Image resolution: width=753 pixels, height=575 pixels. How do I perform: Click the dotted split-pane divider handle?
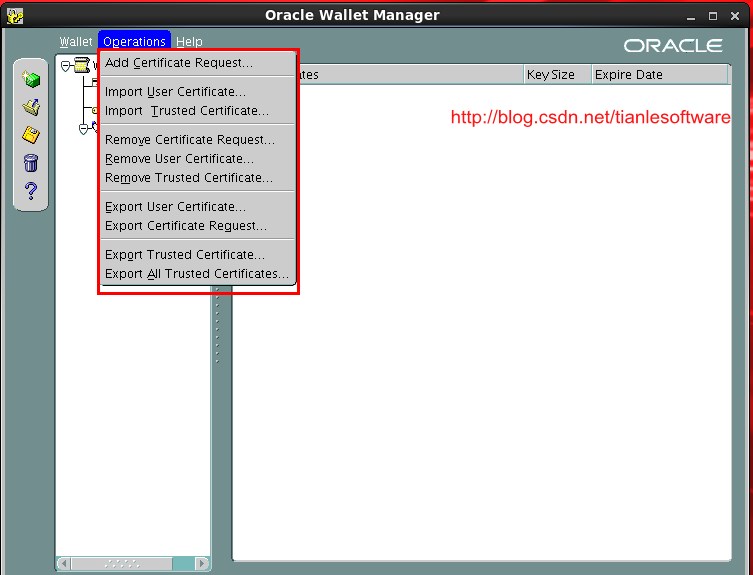click(x=218, y=325)
